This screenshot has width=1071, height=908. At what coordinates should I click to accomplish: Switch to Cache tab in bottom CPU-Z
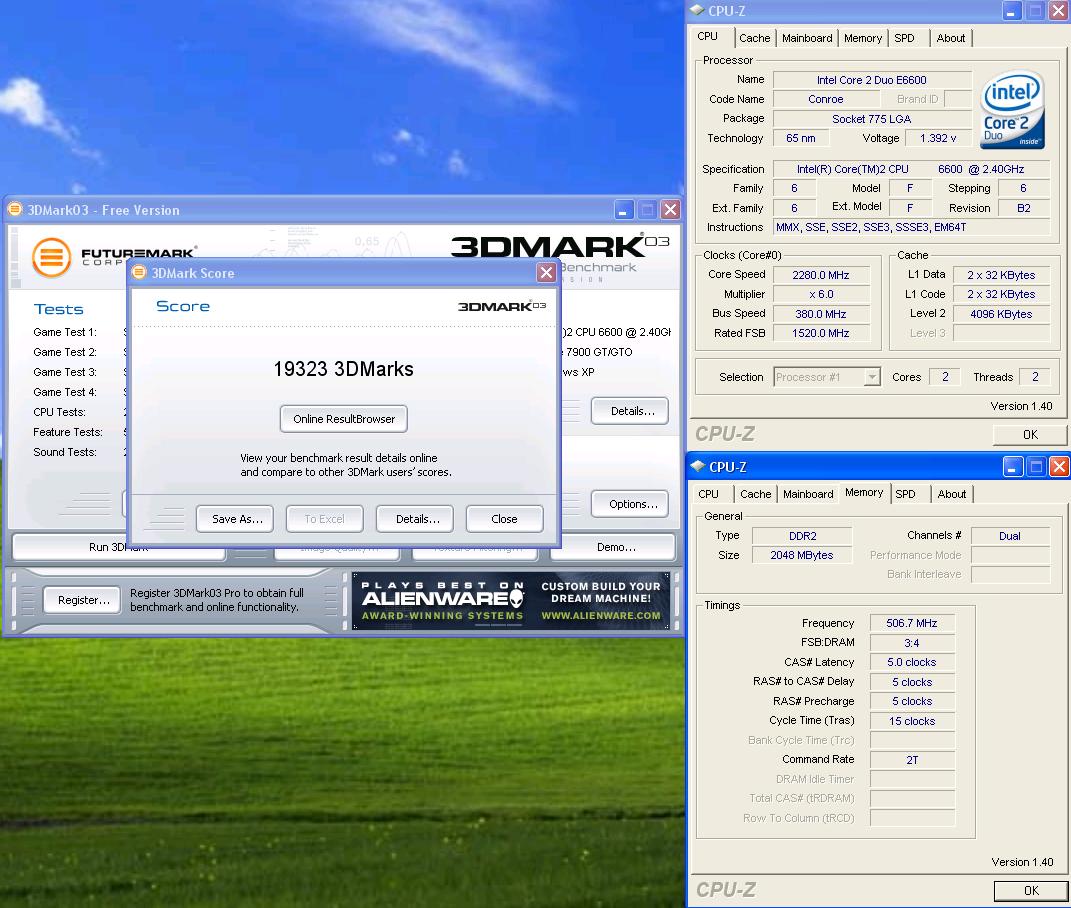755,494
